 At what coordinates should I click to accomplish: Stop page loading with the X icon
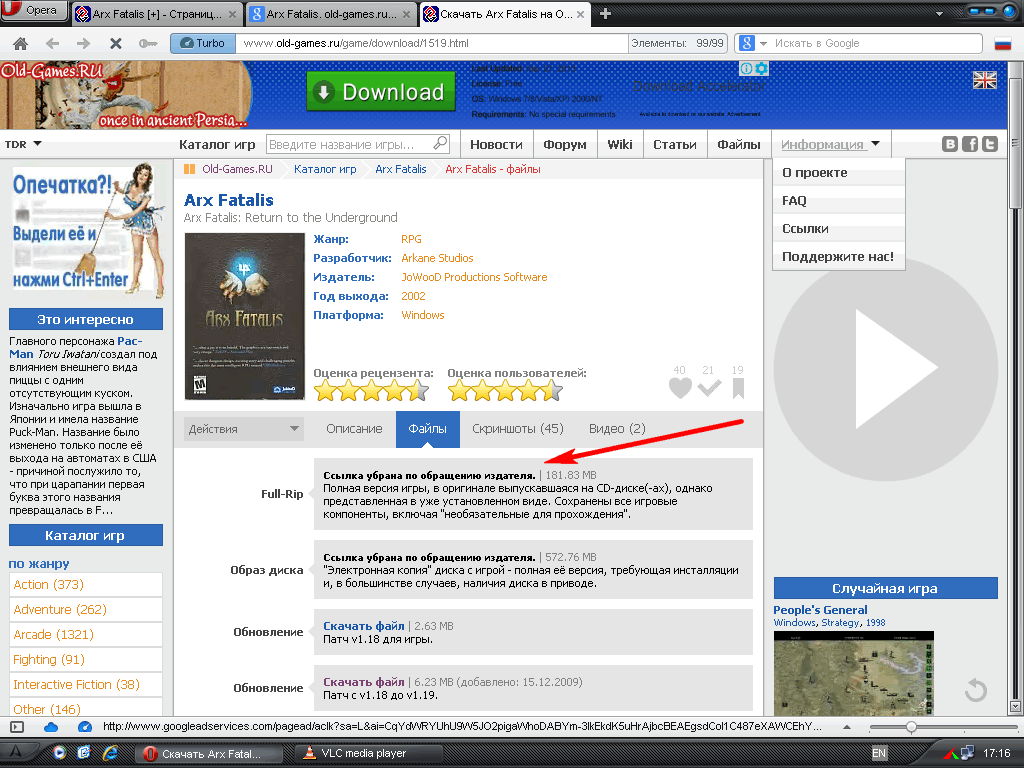point(116,44)
